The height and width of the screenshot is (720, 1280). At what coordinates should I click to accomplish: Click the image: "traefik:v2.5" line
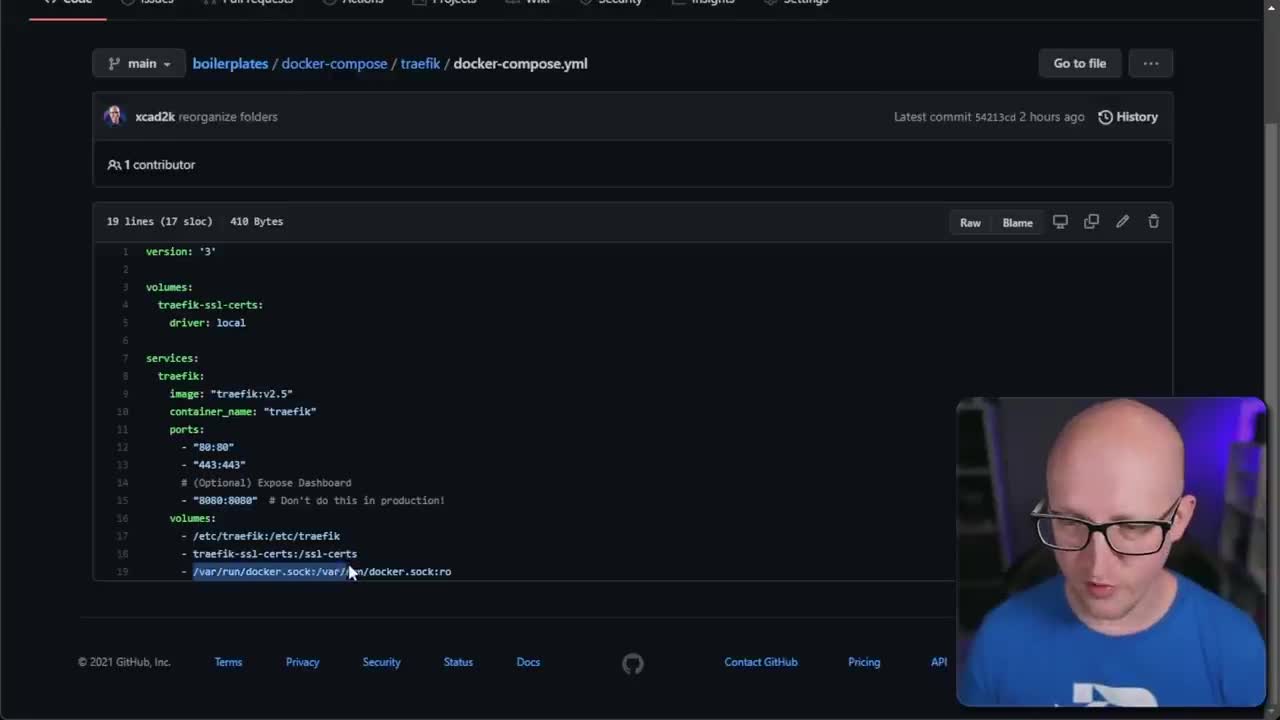pyautogui.click(x=231, y=394)
